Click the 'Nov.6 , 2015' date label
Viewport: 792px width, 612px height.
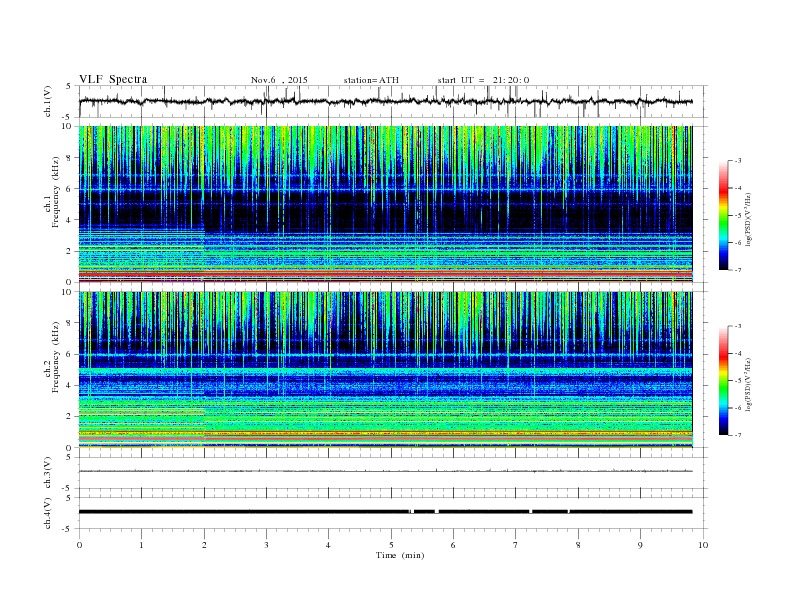[x=279, y=80]
